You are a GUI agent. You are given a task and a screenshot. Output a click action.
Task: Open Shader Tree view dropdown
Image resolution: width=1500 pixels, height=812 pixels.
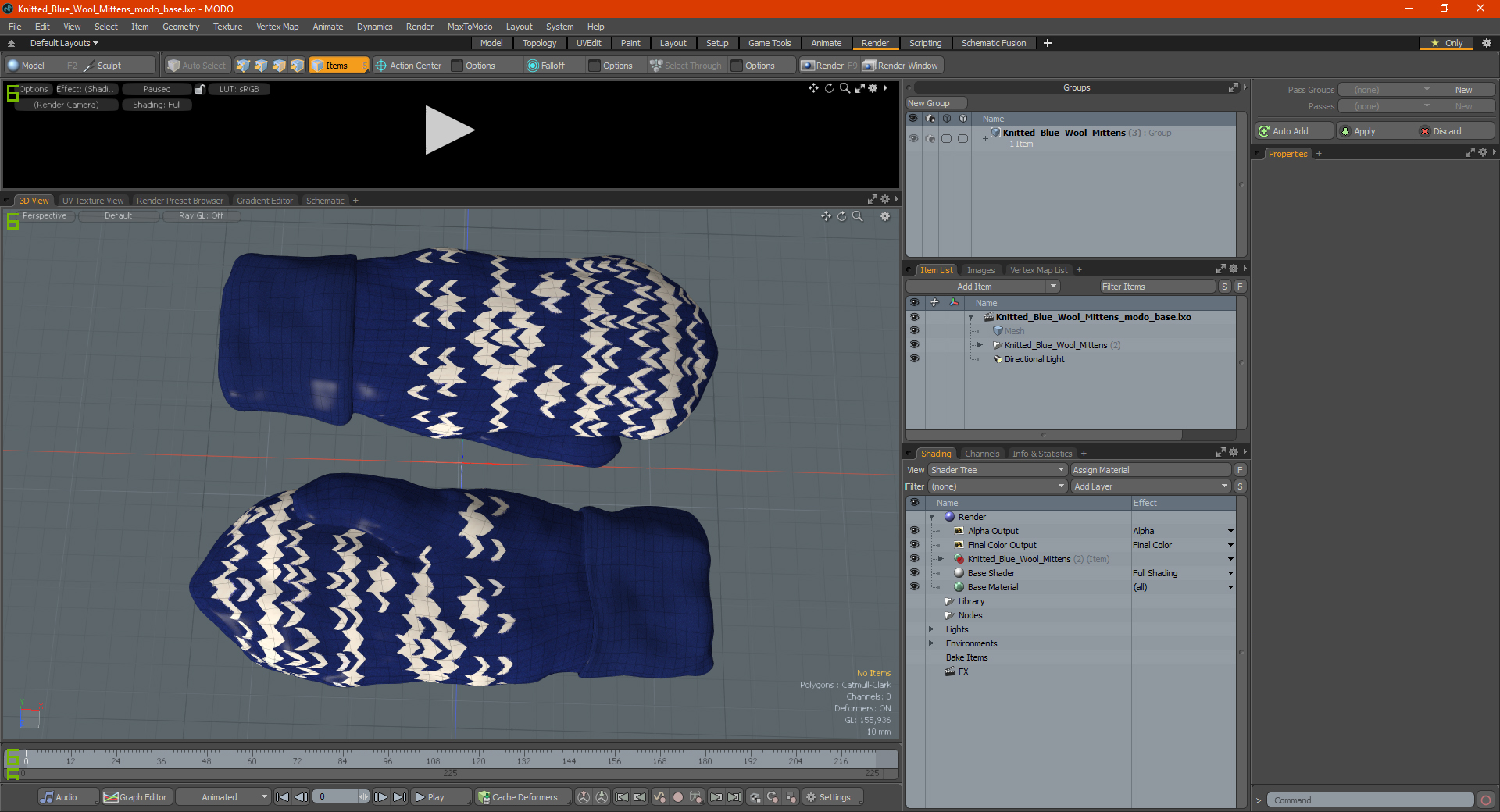pos(998,470)
